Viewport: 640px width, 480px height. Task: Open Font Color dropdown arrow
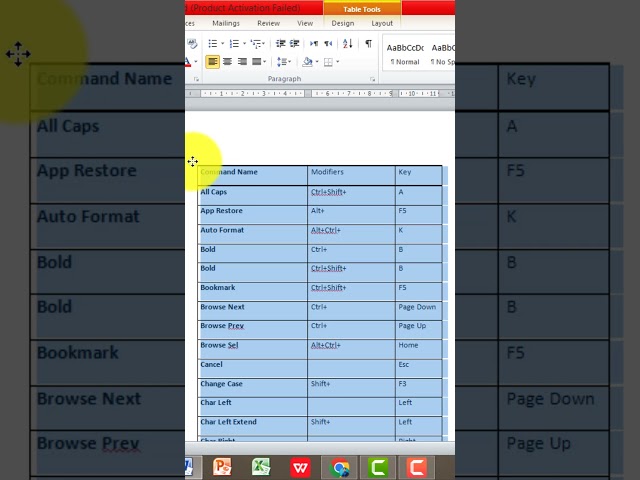click(196, 62)
